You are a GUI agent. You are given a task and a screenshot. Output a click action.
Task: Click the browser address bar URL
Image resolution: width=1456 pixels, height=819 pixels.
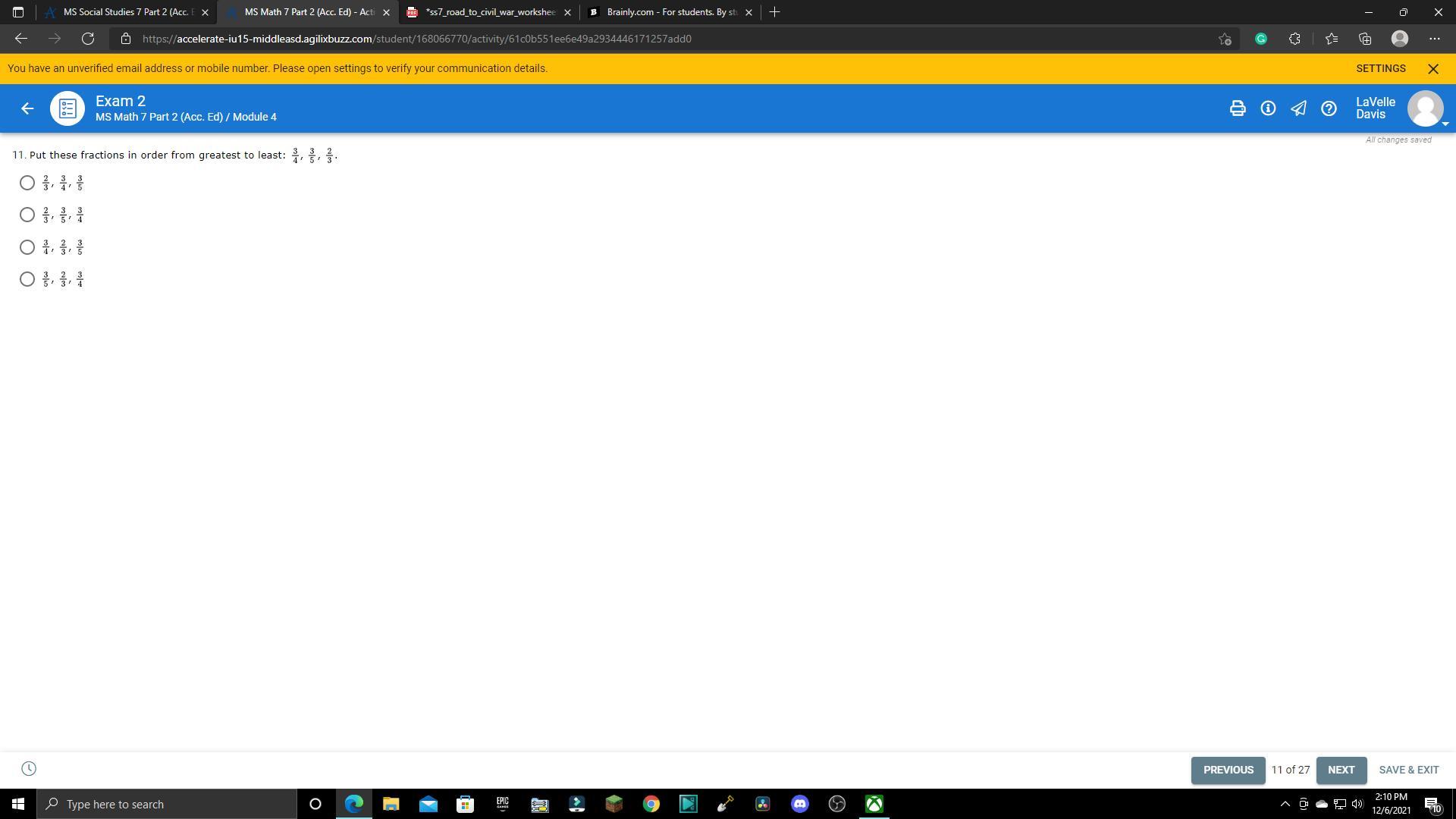[x=417, y=39]
